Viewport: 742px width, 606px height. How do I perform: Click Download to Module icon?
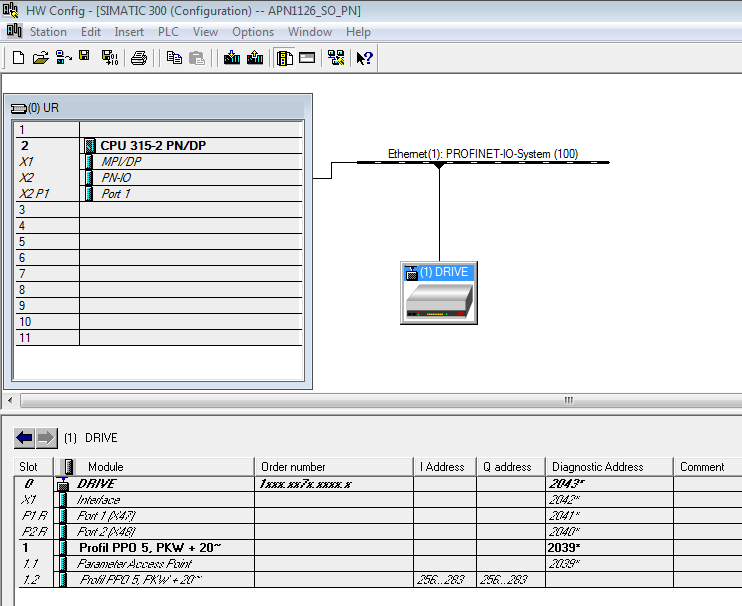[x=232, y=58]
